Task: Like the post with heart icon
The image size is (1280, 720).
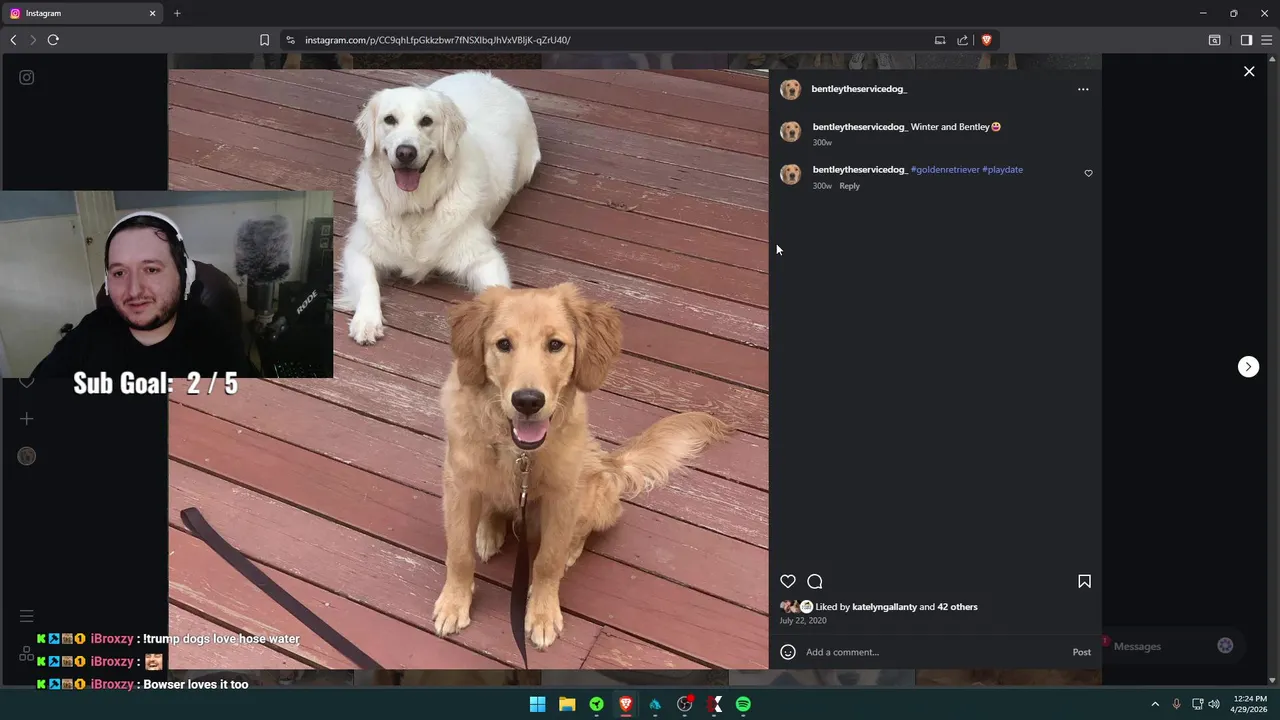Action: coord(788,581)
